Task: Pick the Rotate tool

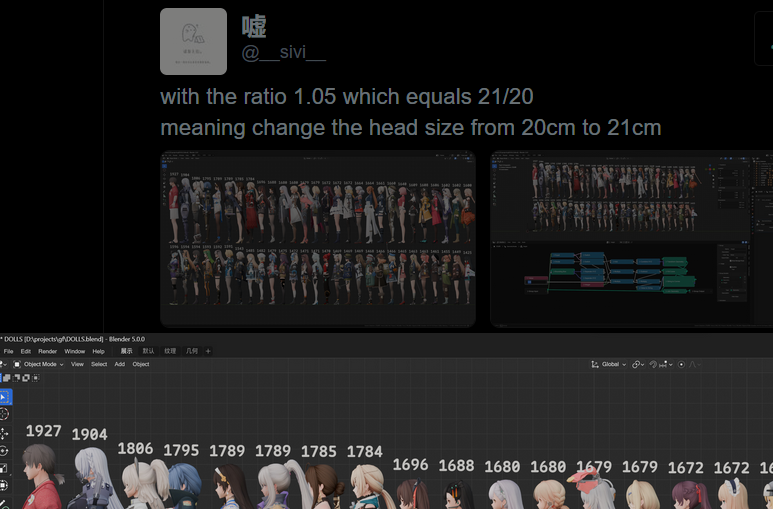Action: pos(4,450)
